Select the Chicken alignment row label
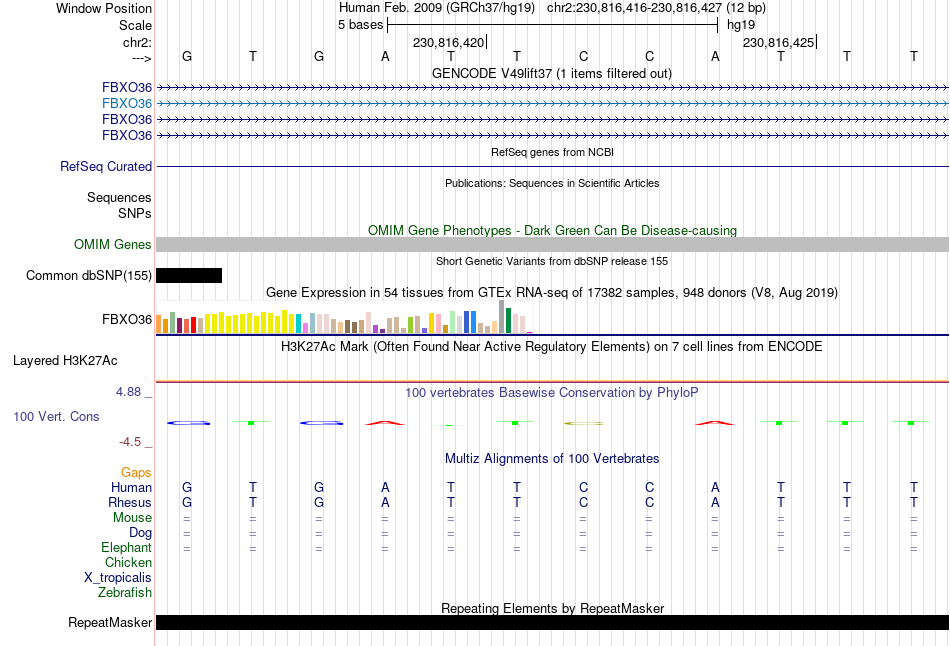Image resolution: width=950 pixels, height=646 pixels. click(128, 563)
